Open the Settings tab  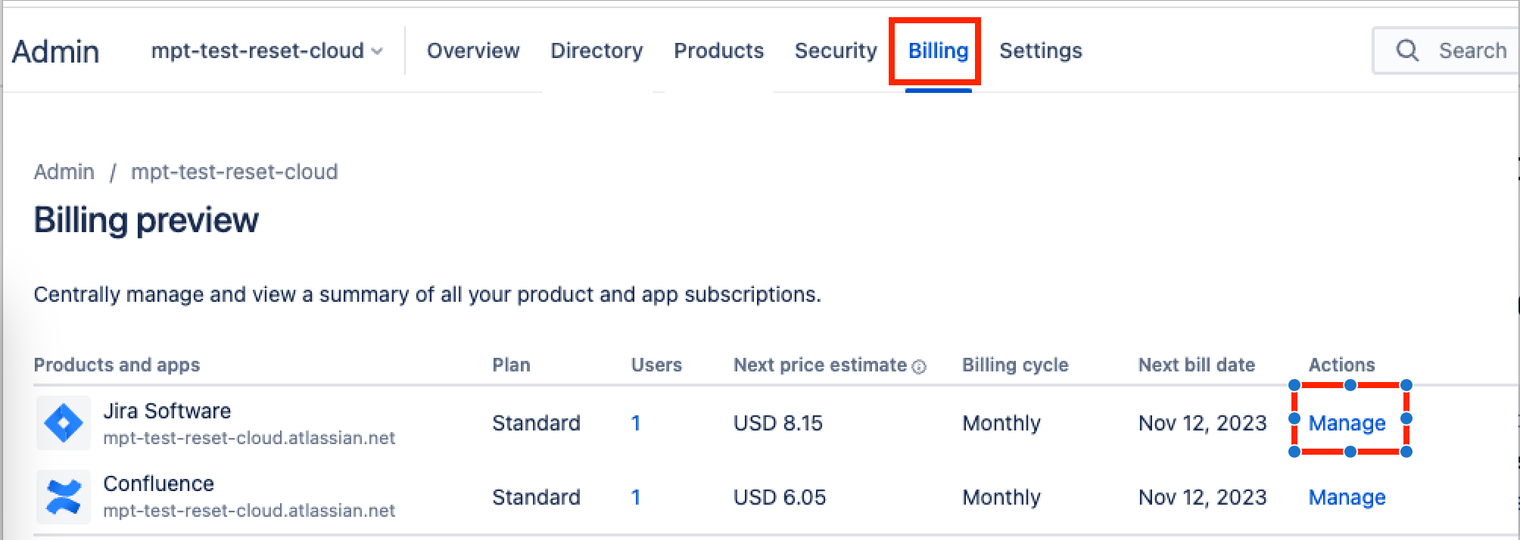[1040, 51]
